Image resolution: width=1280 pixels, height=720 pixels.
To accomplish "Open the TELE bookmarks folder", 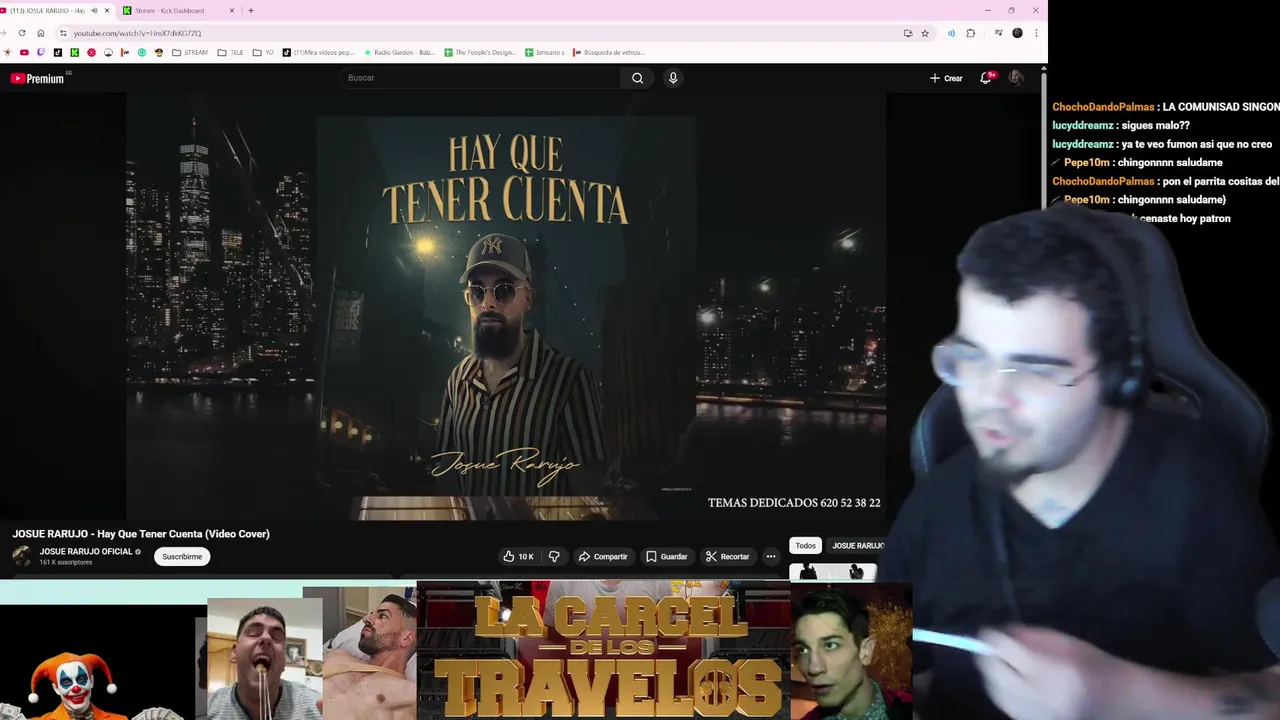I will coord(231,52).
